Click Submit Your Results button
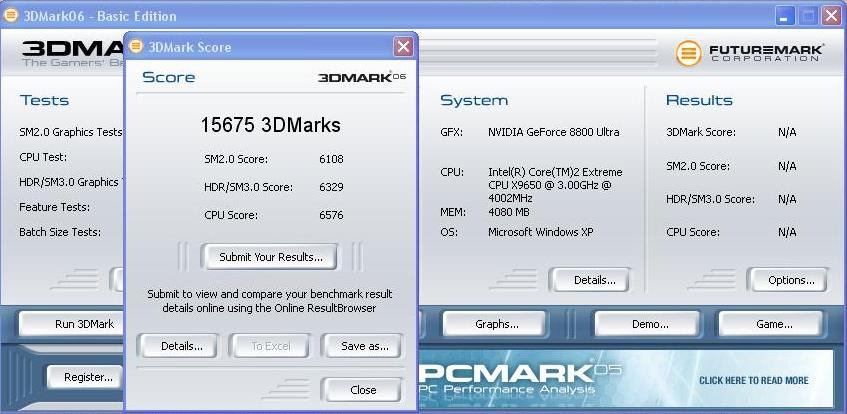This screenshot has width=847, height=414. tap(271, 257)
